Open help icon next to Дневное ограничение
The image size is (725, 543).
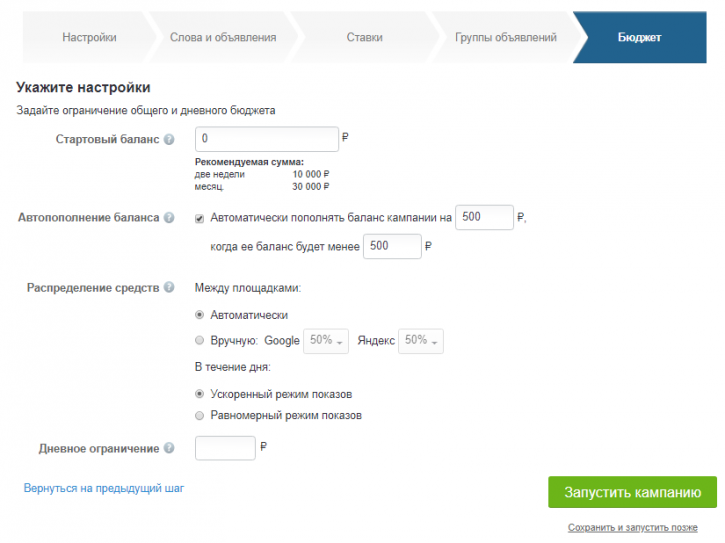(x=169, y=448)
